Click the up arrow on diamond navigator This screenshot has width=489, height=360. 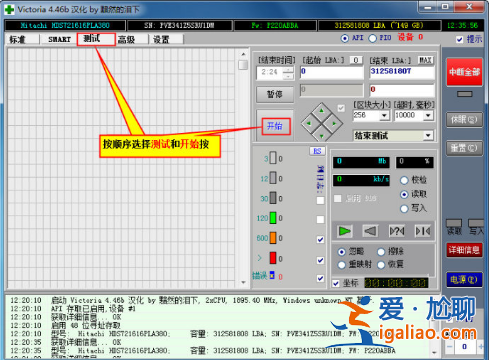(x=321, y=110)
